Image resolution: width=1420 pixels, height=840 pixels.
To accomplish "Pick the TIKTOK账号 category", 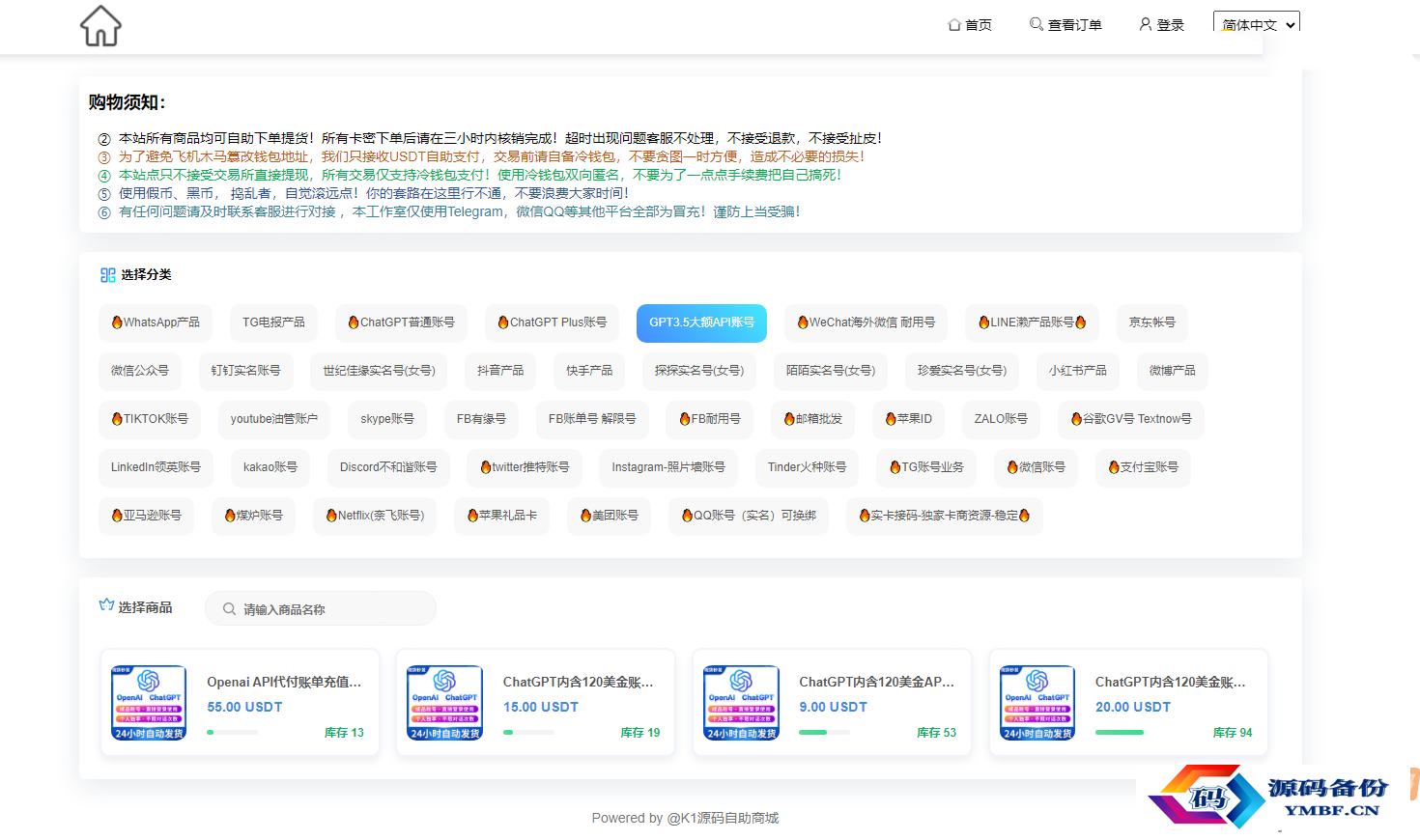I will (150, 419).
